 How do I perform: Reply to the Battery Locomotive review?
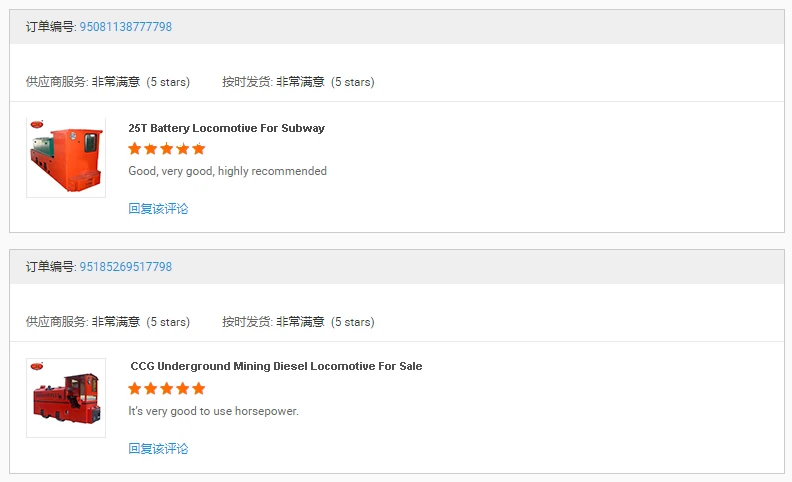tap(158, 209)
